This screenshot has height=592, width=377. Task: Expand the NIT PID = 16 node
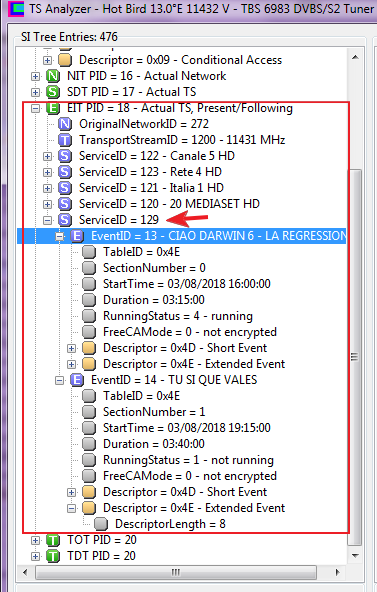[35, 76]
